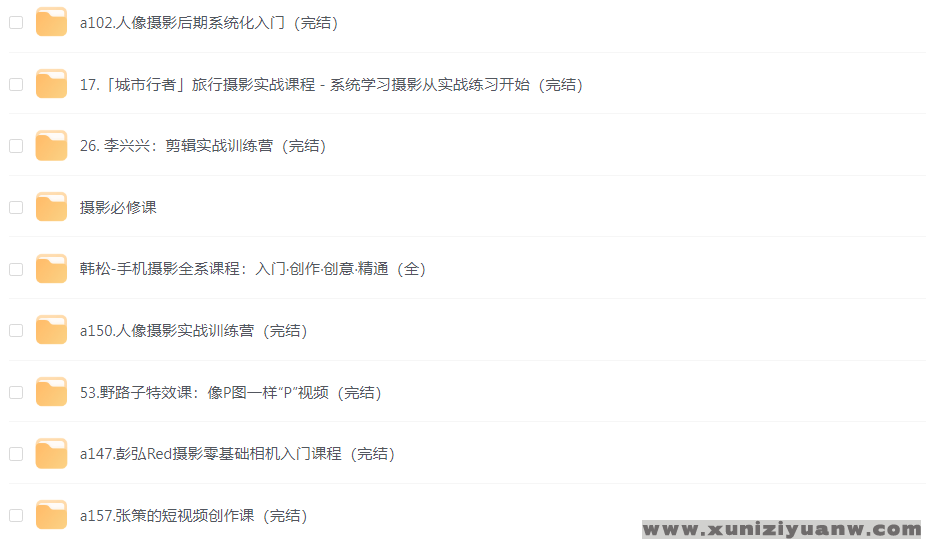Click folder icon beside 26. 李兴兴：剪辑实战训练营
Screen dimensions: 926x544
(51, 146)
